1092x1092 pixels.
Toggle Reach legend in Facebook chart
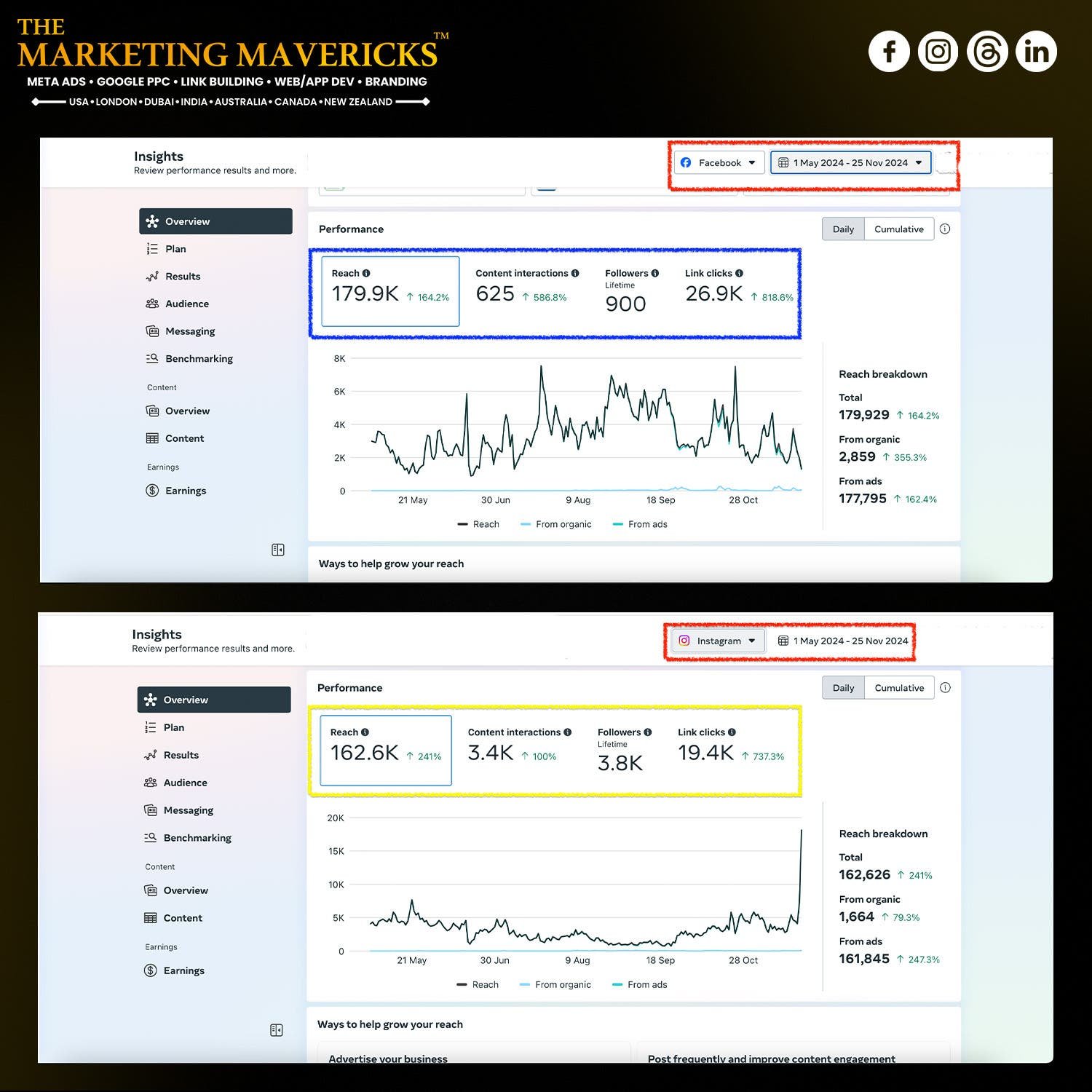pyautogui.click(x=478, y=524)
